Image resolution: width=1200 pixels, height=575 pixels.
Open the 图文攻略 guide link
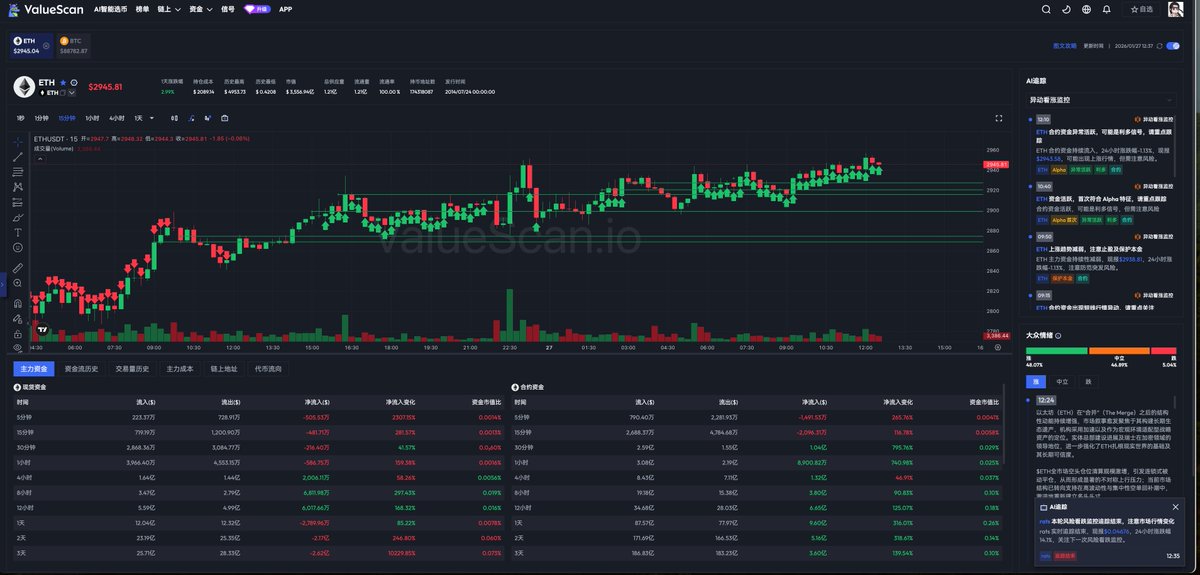coord(1065,45)
